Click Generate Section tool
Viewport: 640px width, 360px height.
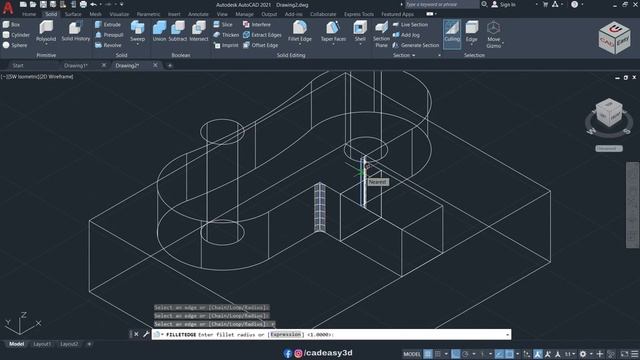[416, 45]
